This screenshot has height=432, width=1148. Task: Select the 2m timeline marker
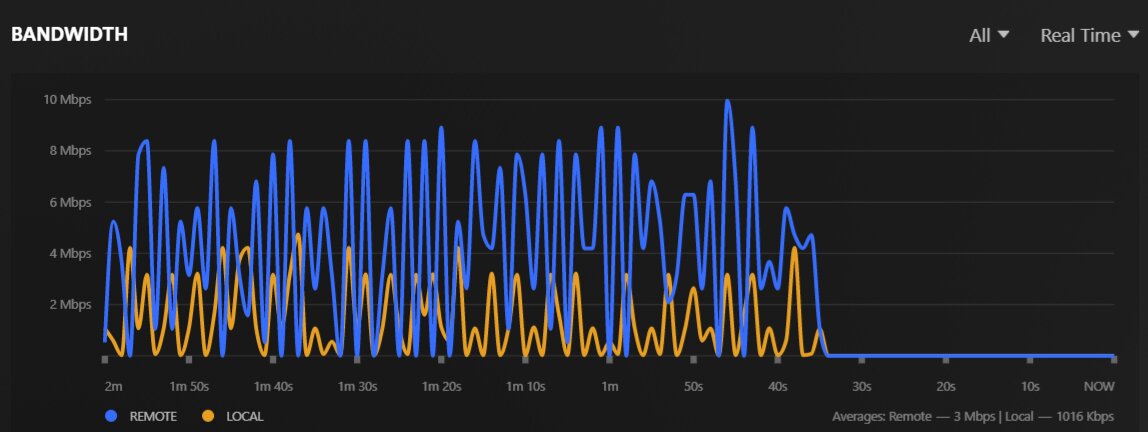pyautogui.click(x=113, y=387)
